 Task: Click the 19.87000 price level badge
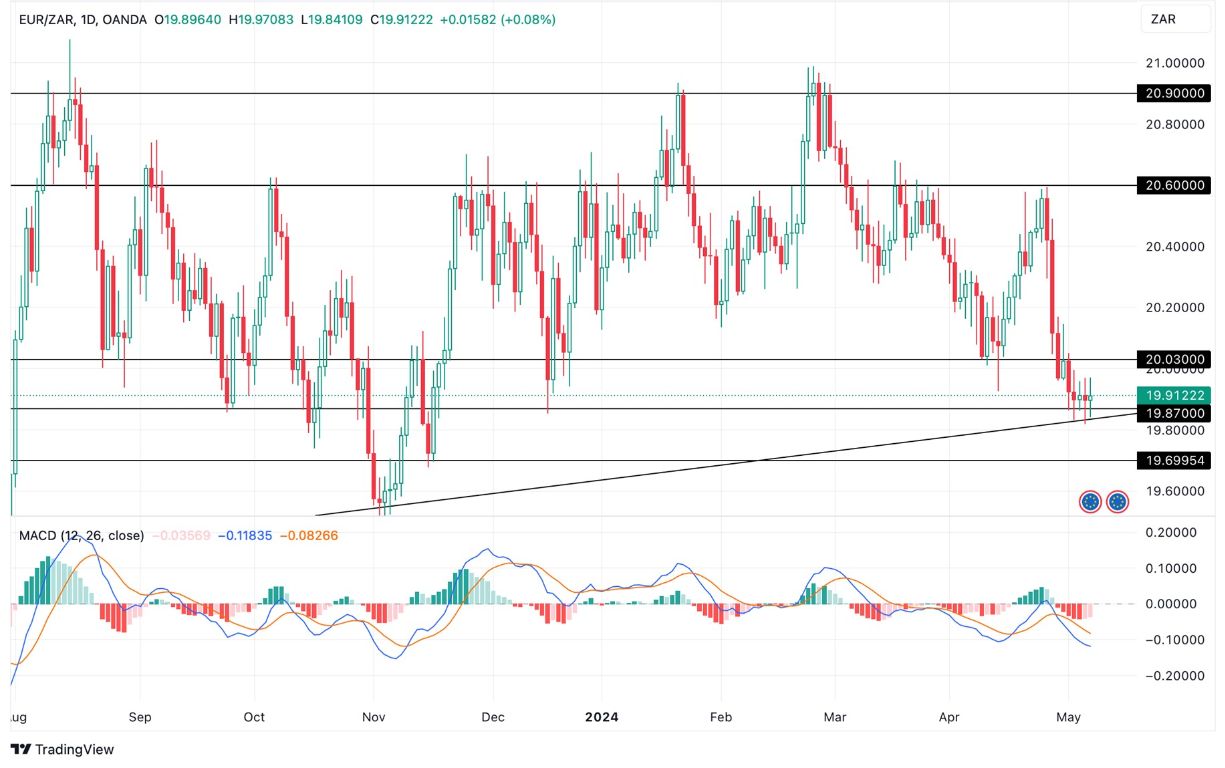coord(1174,413)
